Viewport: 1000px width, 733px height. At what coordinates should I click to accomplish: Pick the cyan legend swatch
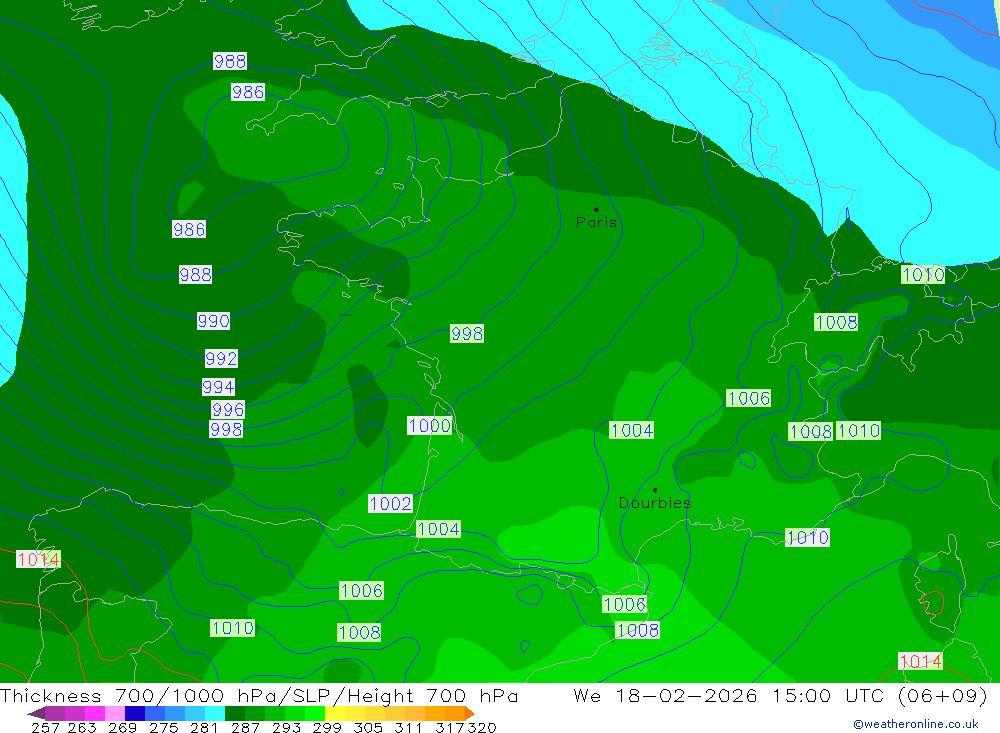[x=215, y=713]
